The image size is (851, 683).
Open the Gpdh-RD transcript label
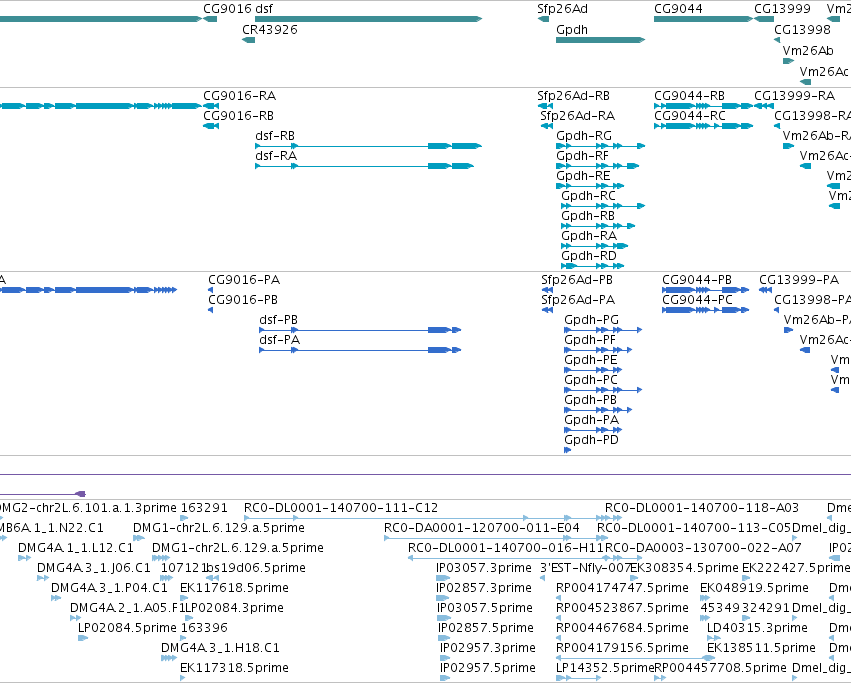click(x=589, y=256)
